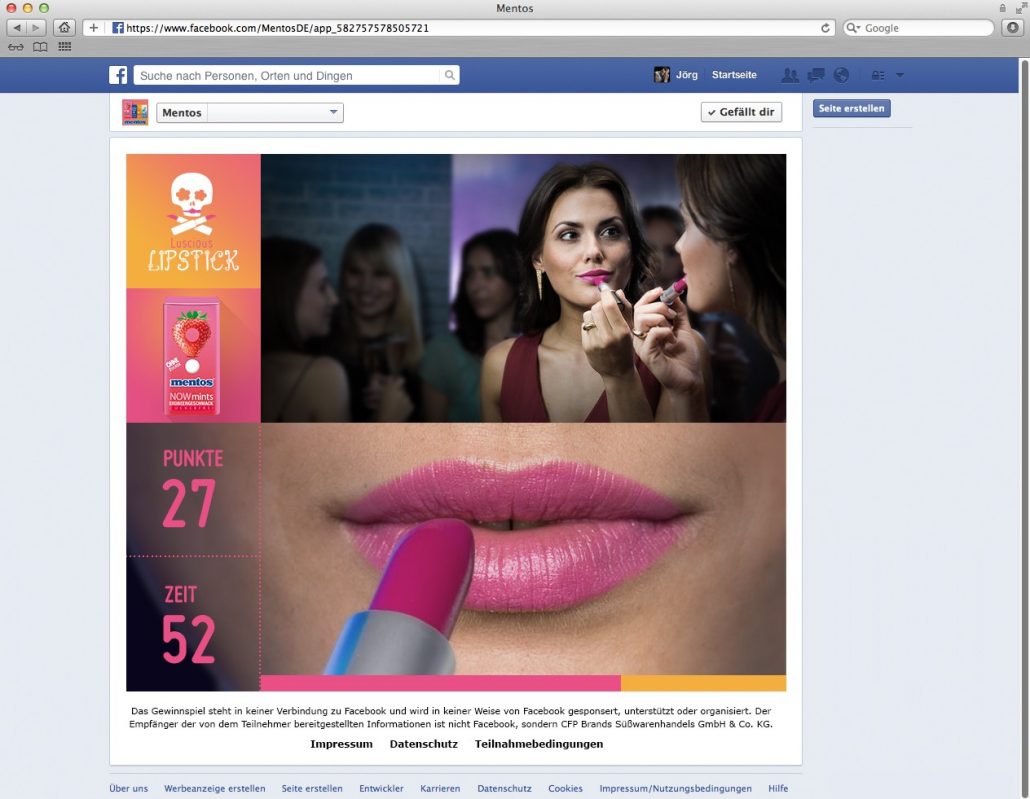The width and height of the screenshot is (1030, 799).
Task: Click the browser address bar URL
Action: point(277,28)
